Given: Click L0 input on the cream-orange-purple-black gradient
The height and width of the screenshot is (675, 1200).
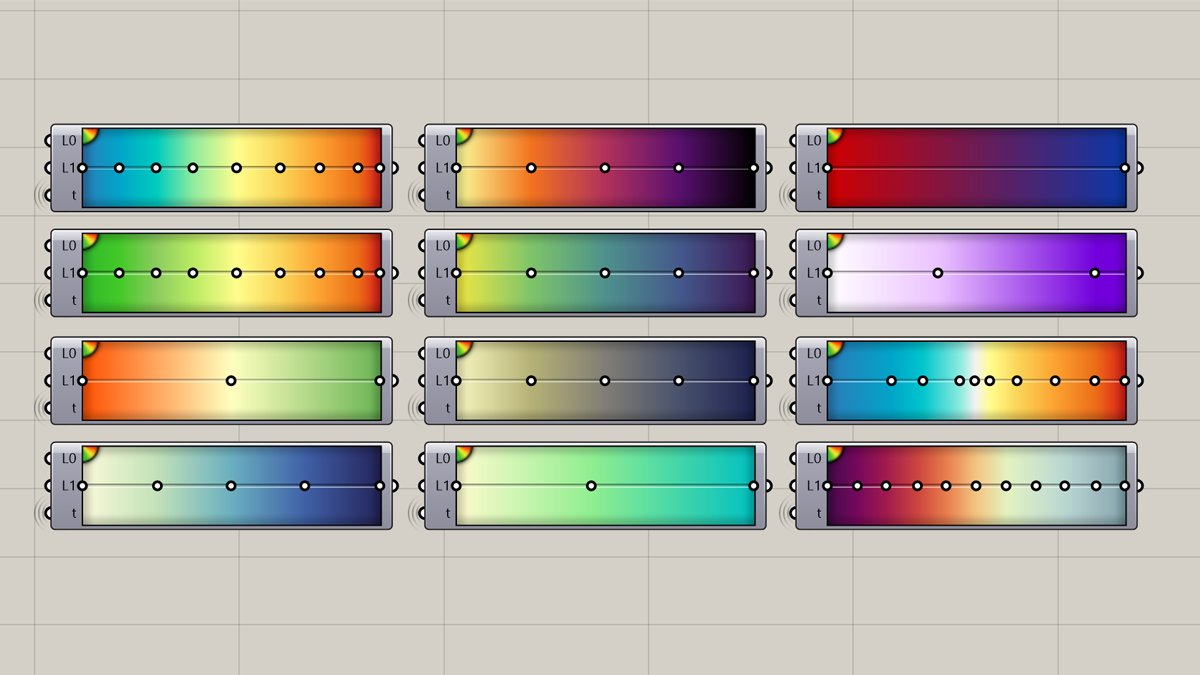Looking at the screenshot, I should pyautogui.click(x=443, y=141).
